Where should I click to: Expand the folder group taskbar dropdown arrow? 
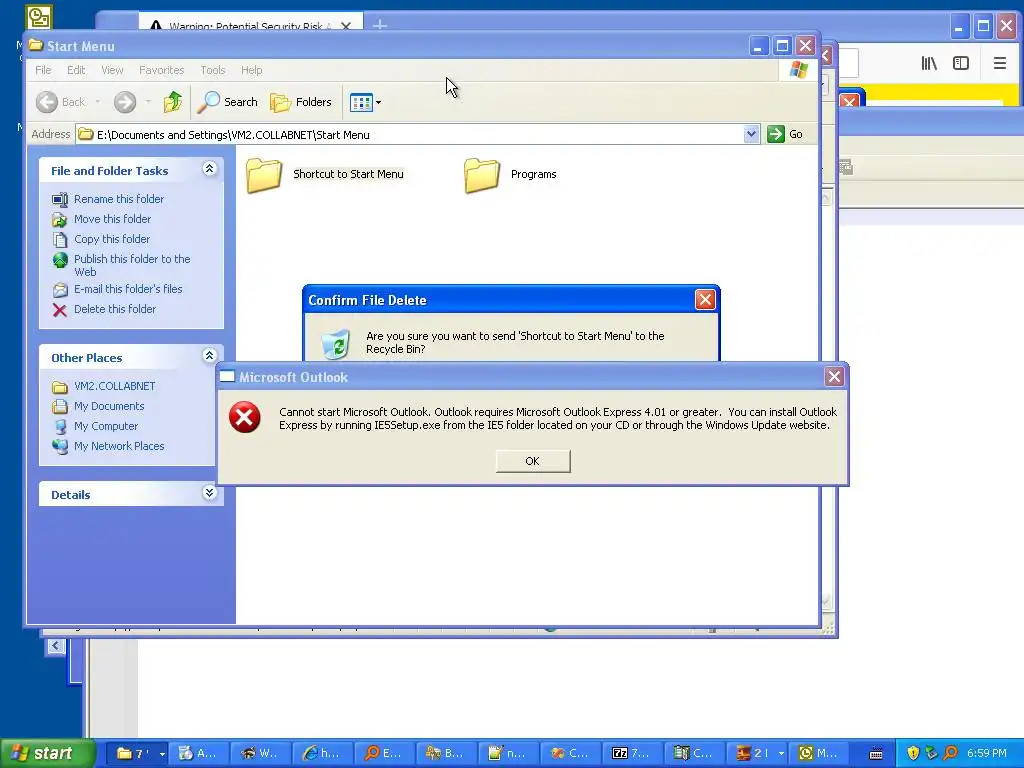coord(162,754)
